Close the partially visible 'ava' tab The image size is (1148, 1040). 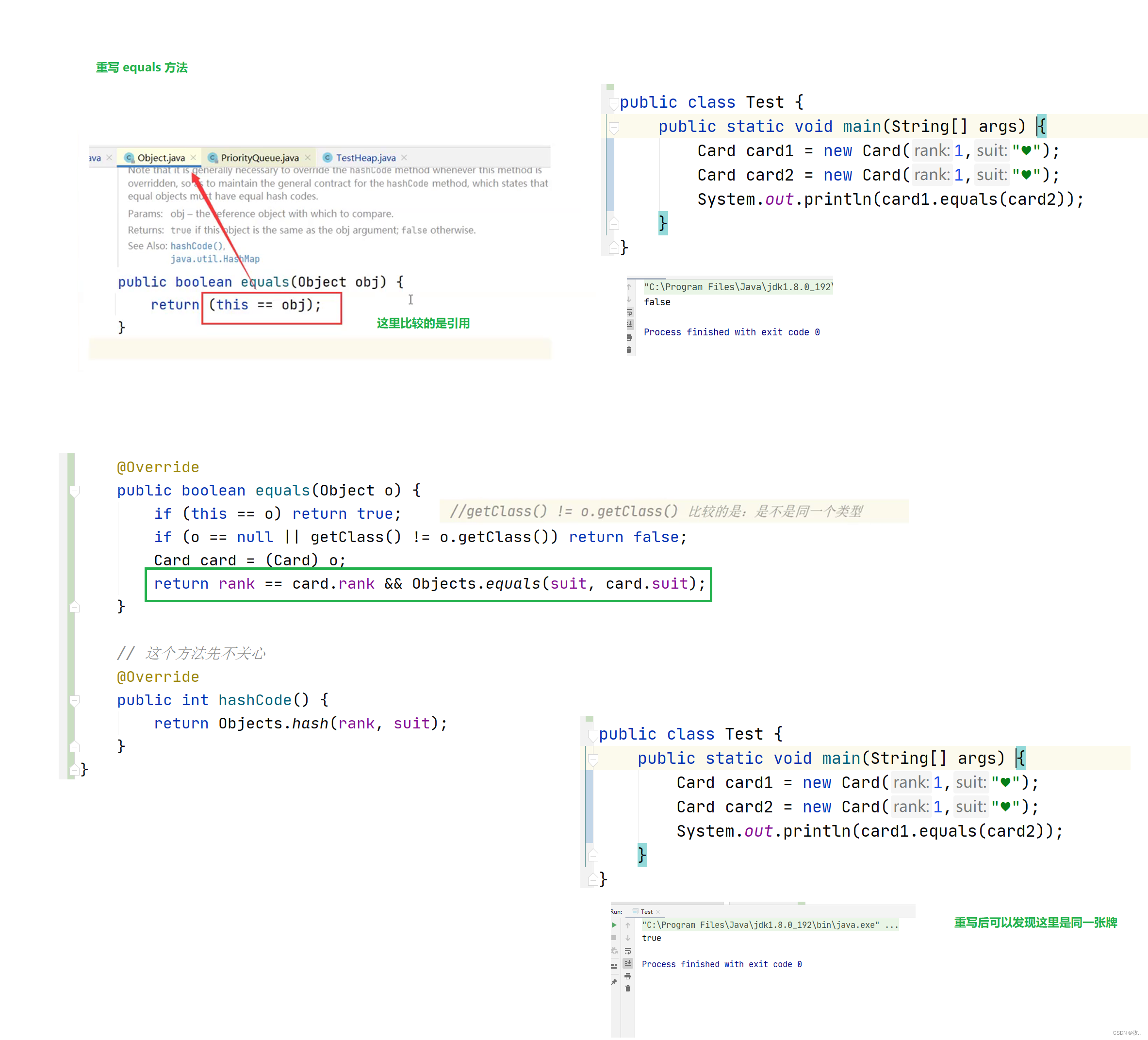tap(109, 158)
